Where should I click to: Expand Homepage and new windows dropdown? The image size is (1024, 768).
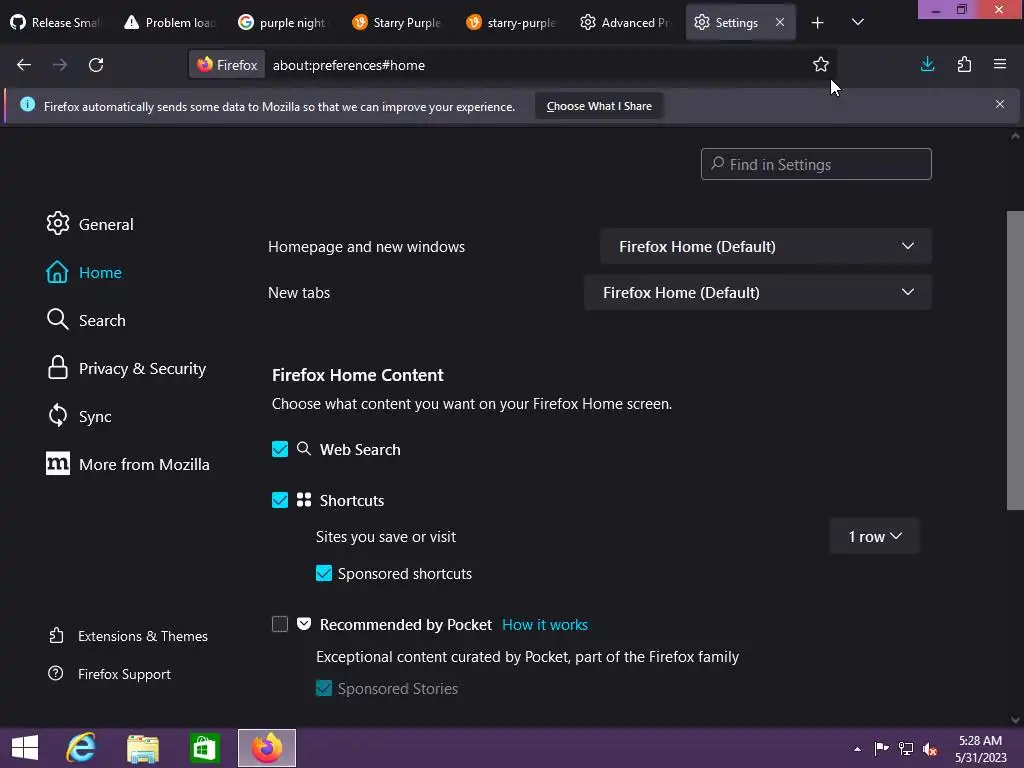point(765,246)
